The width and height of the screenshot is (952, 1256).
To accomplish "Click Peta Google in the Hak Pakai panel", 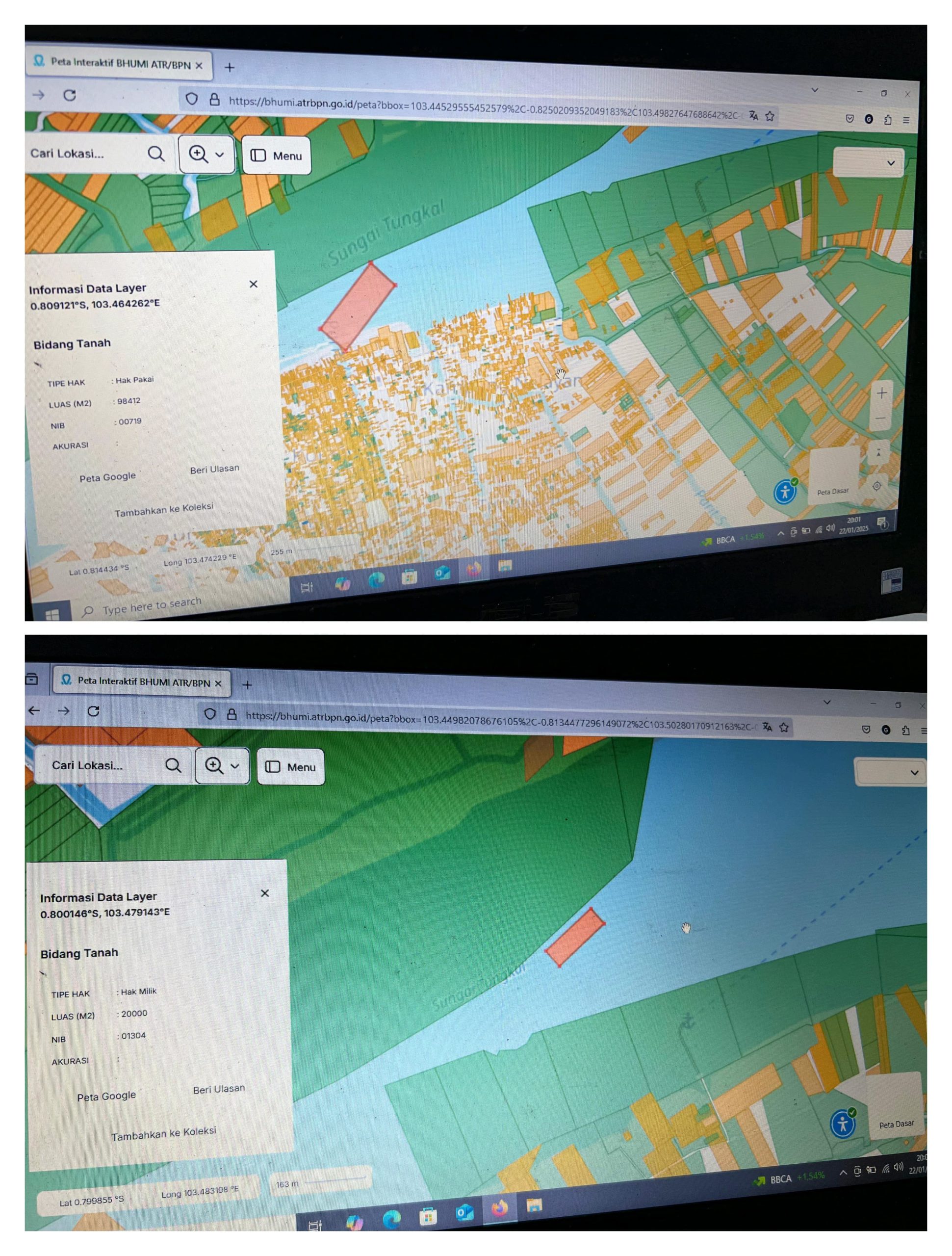I will [107, 477].
